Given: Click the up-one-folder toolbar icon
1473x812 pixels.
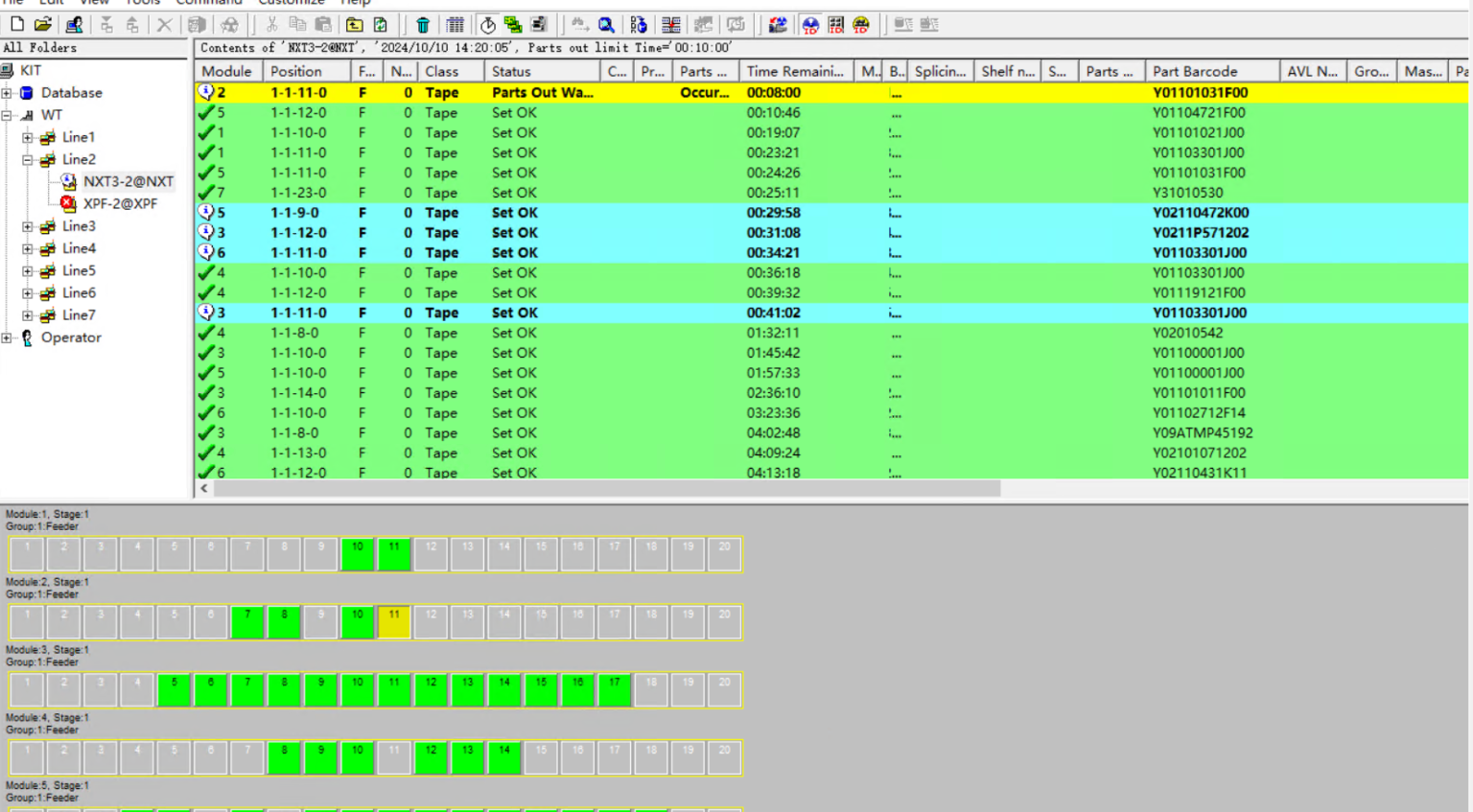Looking at the screenshot, I should pos(354,24).
